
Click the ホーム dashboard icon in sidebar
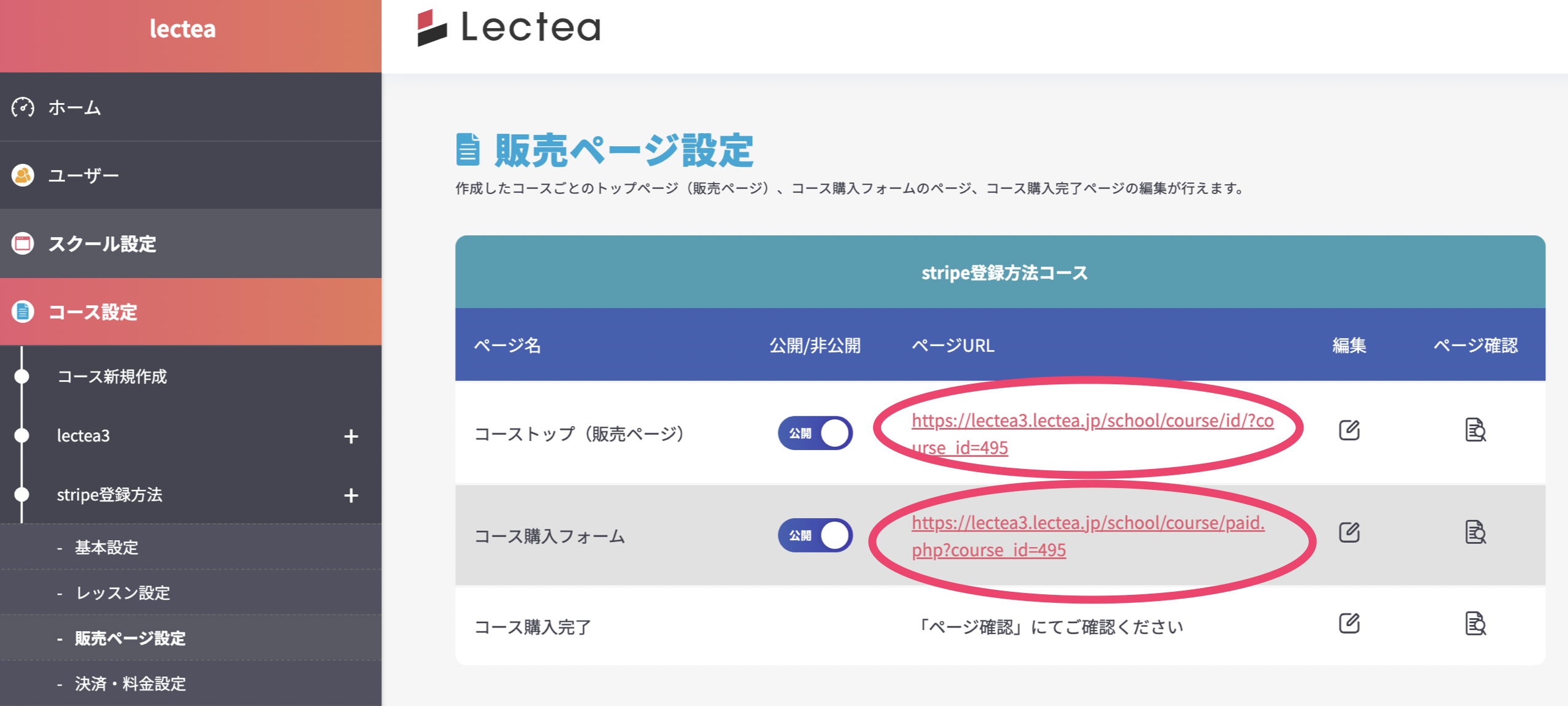(x=23, y=107)
